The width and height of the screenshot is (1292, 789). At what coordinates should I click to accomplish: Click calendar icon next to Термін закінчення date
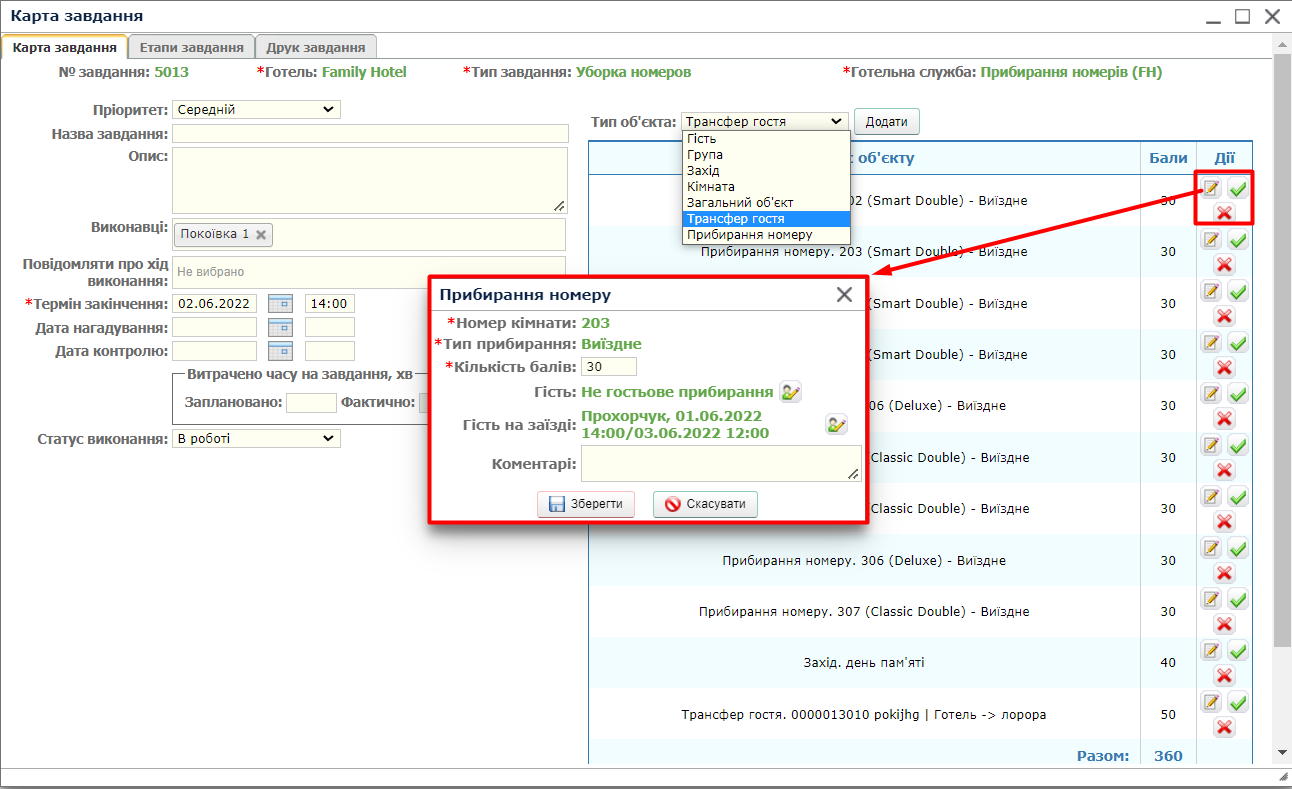click(x=280, y=303)
